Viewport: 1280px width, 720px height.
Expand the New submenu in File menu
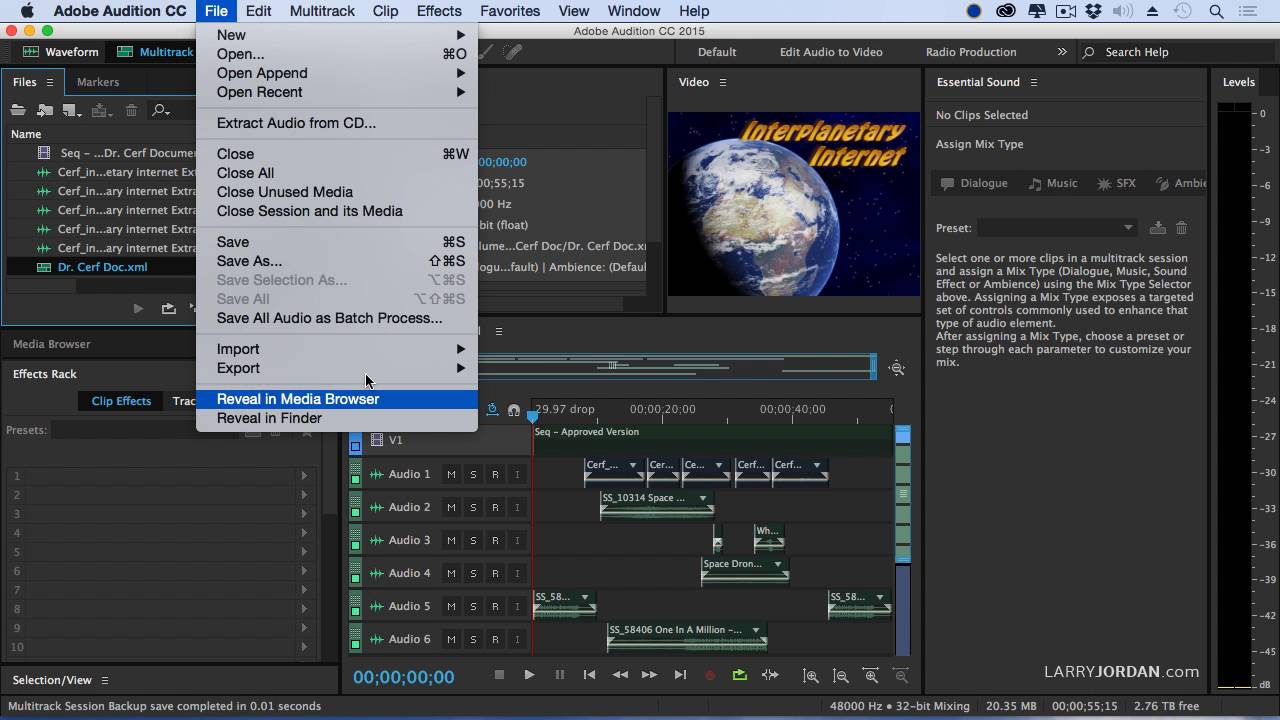pyautogui.click(x=337, y=35)
